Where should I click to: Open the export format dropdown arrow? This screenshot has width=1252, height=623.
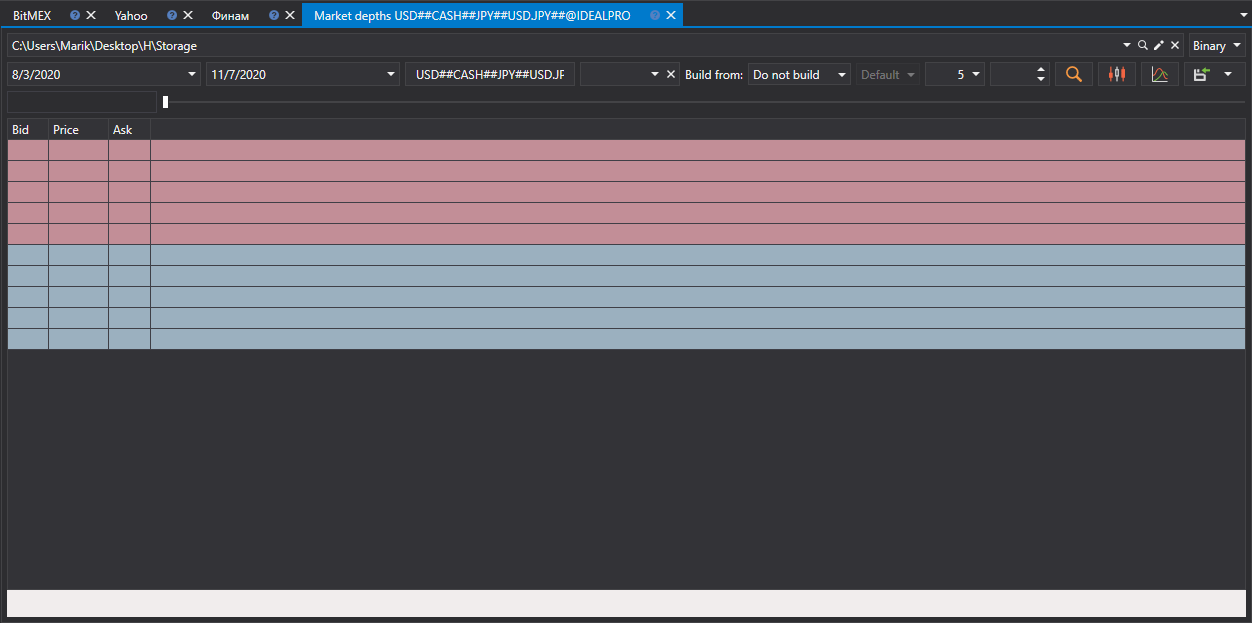(x=1228, y=75)
